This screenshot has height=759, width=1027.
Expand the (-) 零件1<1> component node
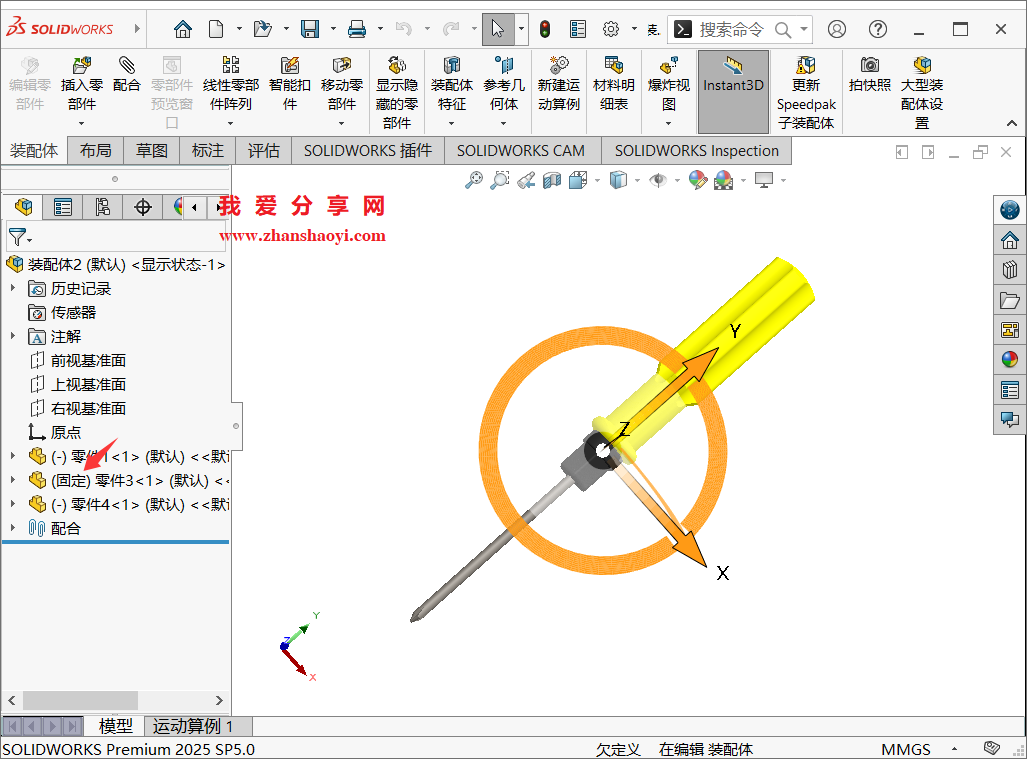[12, 456]
